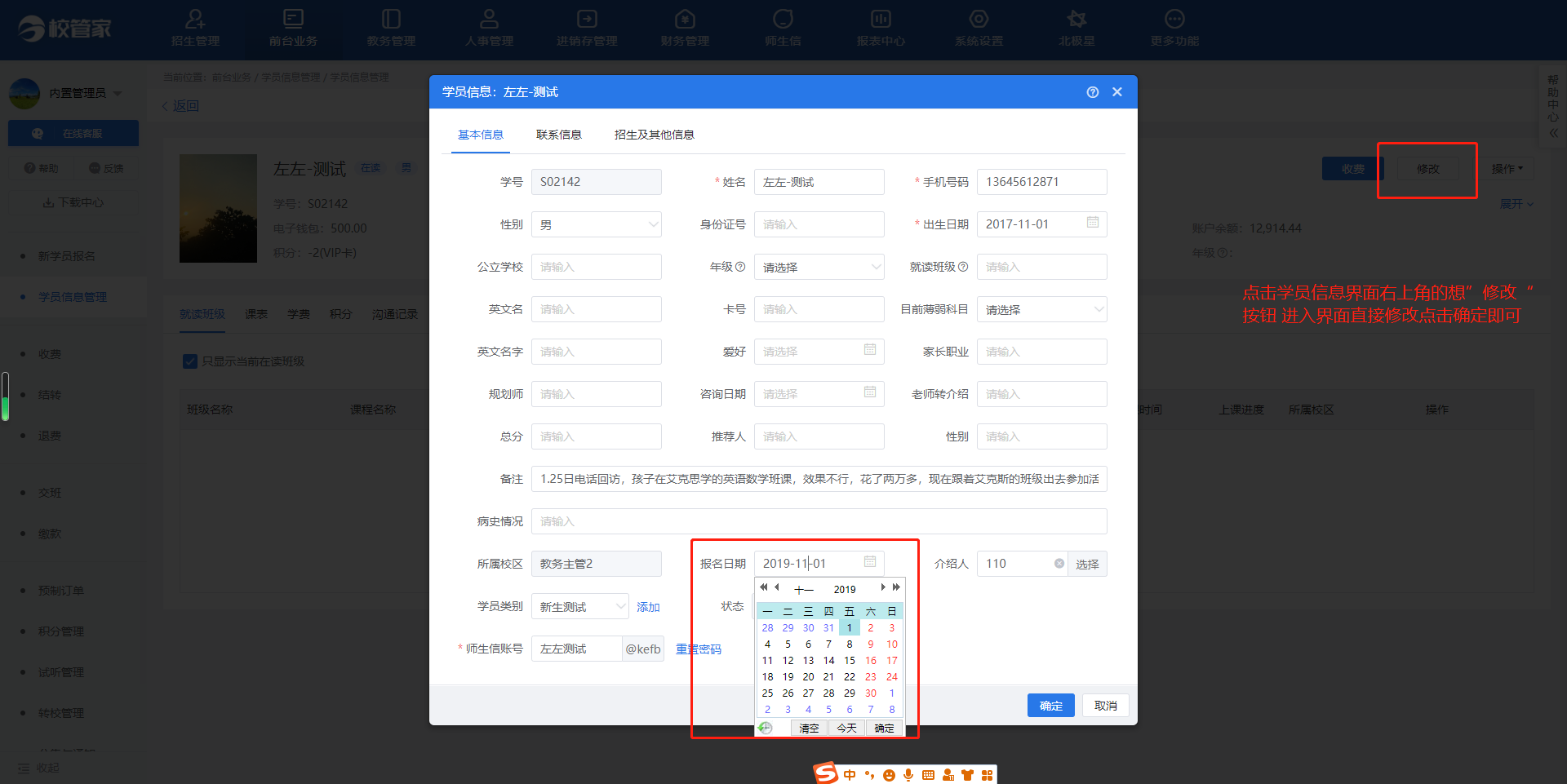The width and height of the screenshot is (1567, 784).
Task: Open the 报表中心 icon in top navigation
Action: (x=881, y=19)
